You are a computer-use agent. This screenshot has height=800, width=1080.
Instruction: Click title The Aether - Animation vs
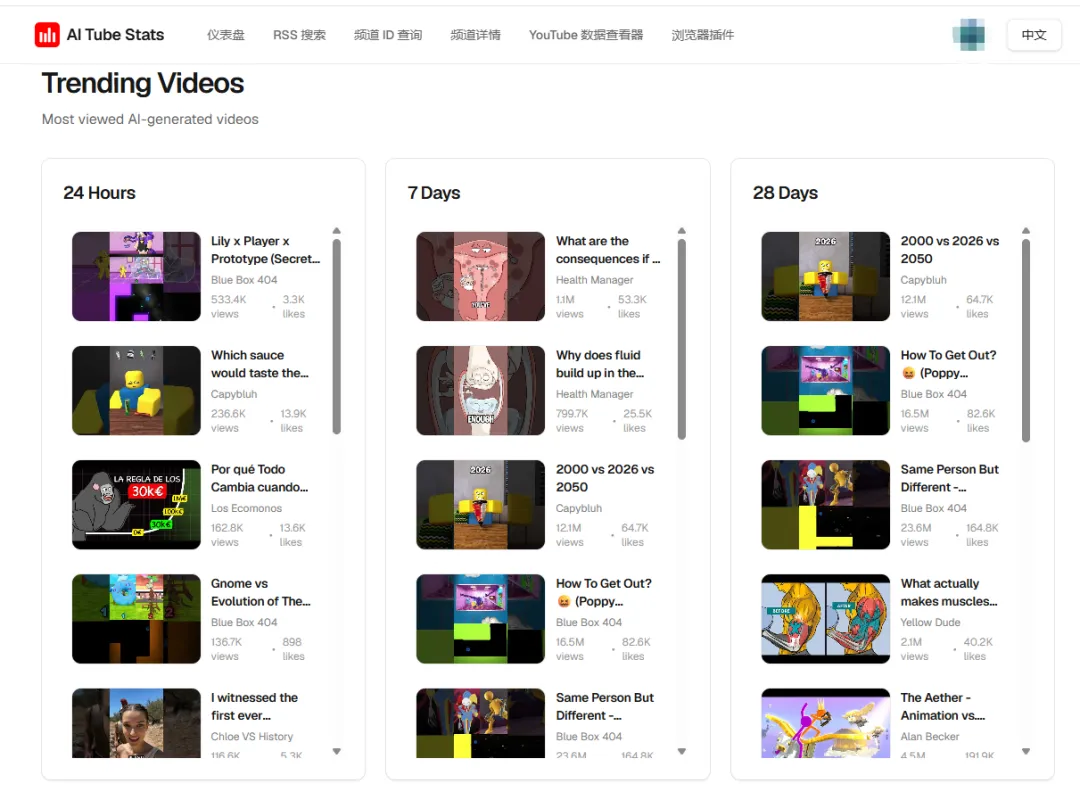click(x=943, y=706)
